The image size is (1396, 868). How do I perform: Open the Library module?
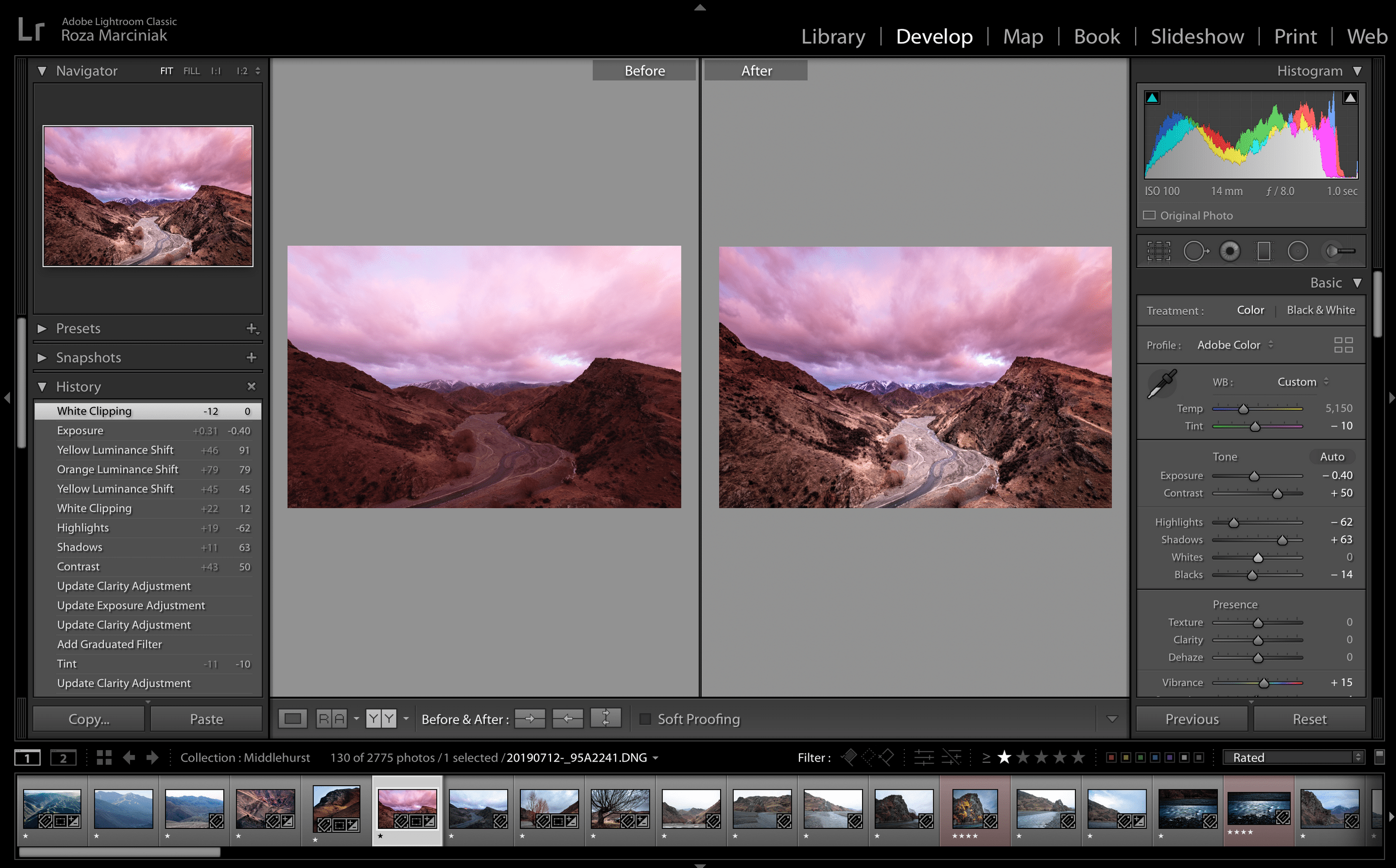833,36
